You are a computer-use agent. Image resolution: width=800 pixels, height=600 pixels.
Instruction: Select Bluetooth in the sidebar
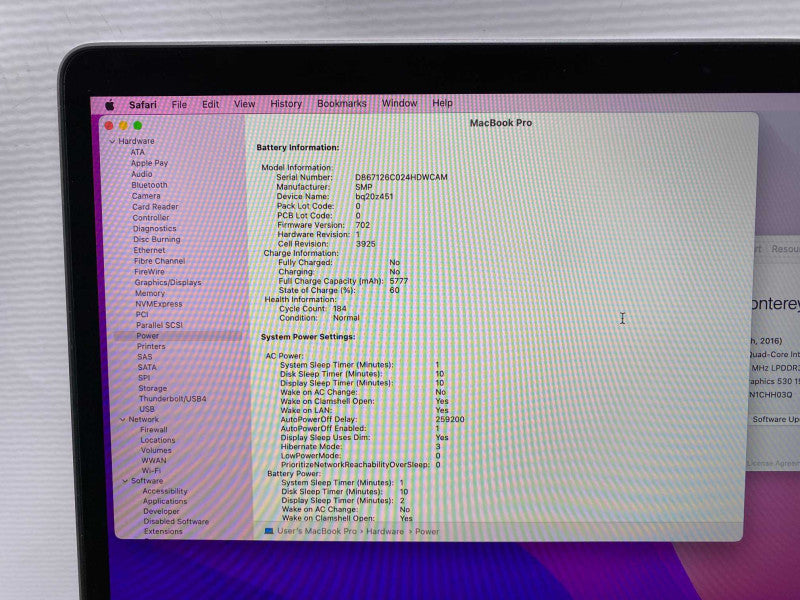point(149,185)
